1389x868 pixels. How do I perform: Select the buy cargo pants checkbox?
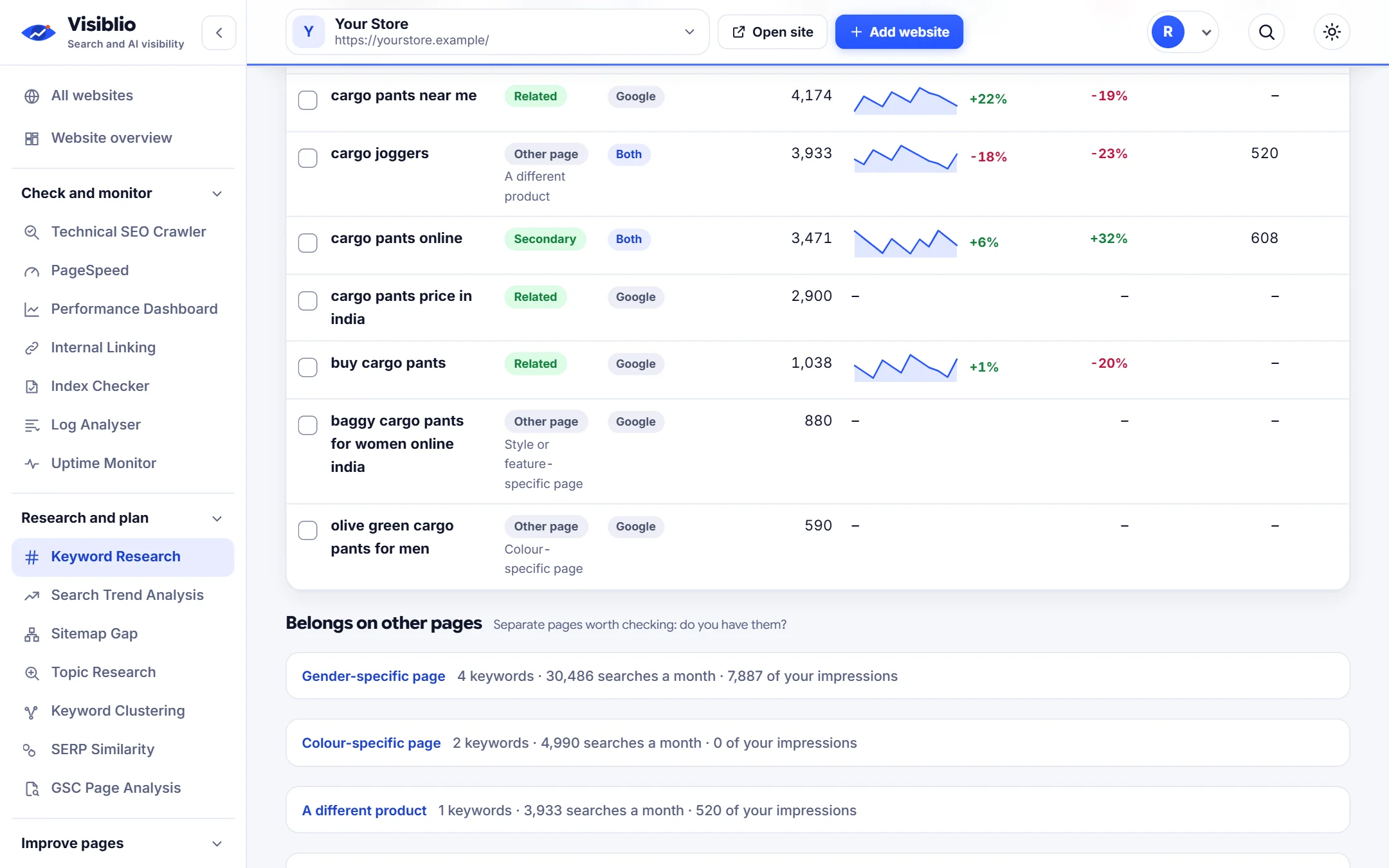pos(307,368)
